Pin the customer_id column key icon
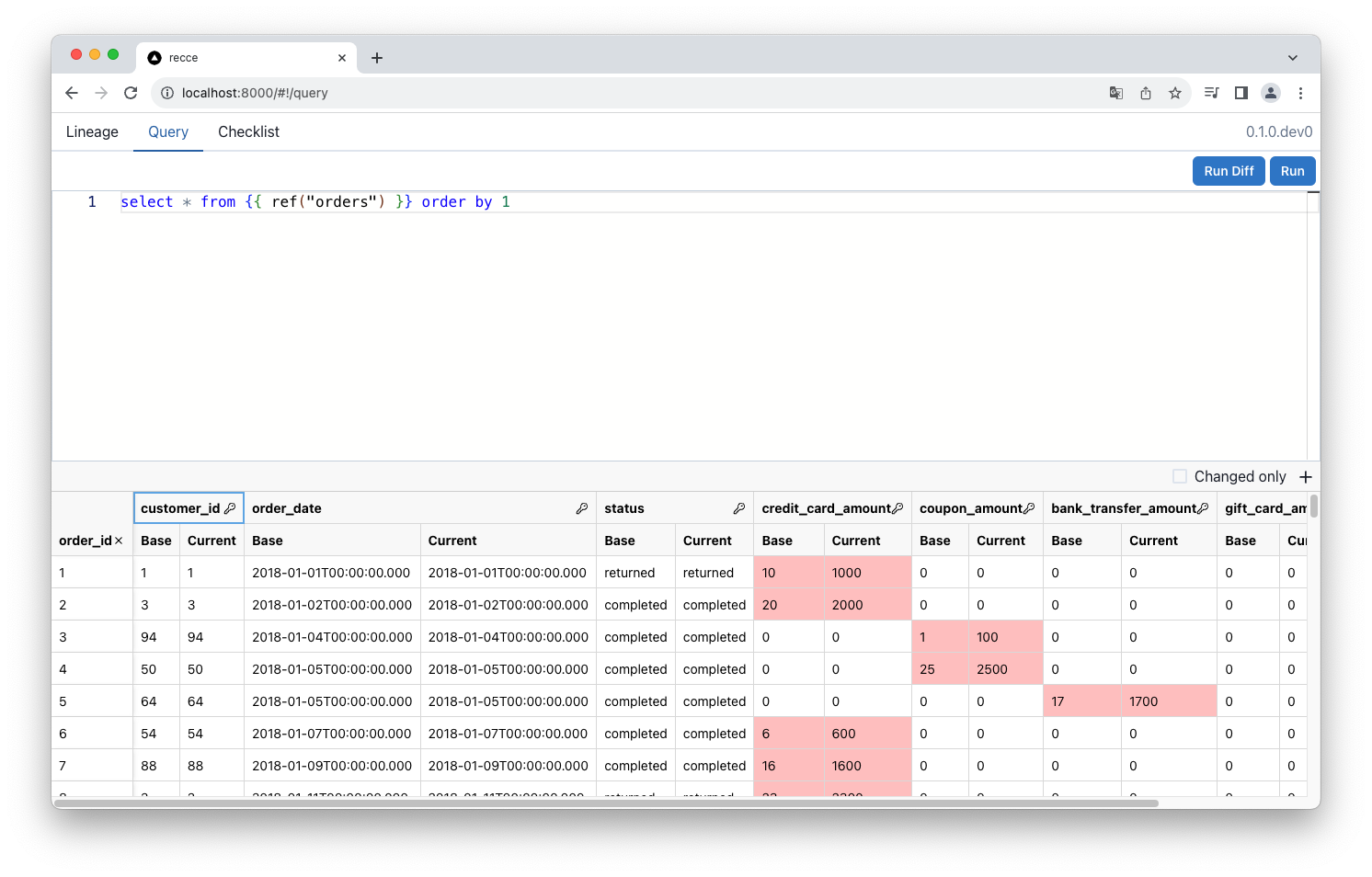1372x877 pixels. 230,508
